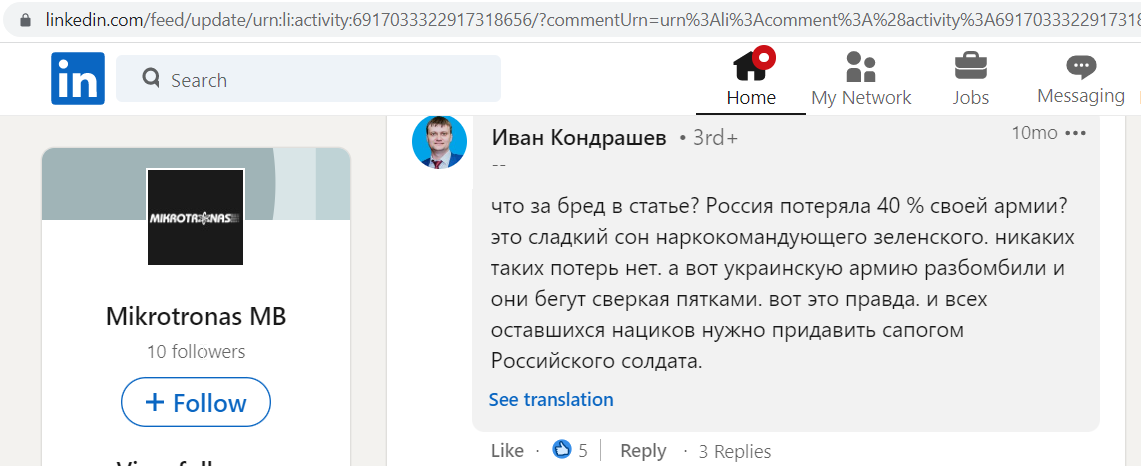Open Иван Кондрашев name link

coord(579,138)
